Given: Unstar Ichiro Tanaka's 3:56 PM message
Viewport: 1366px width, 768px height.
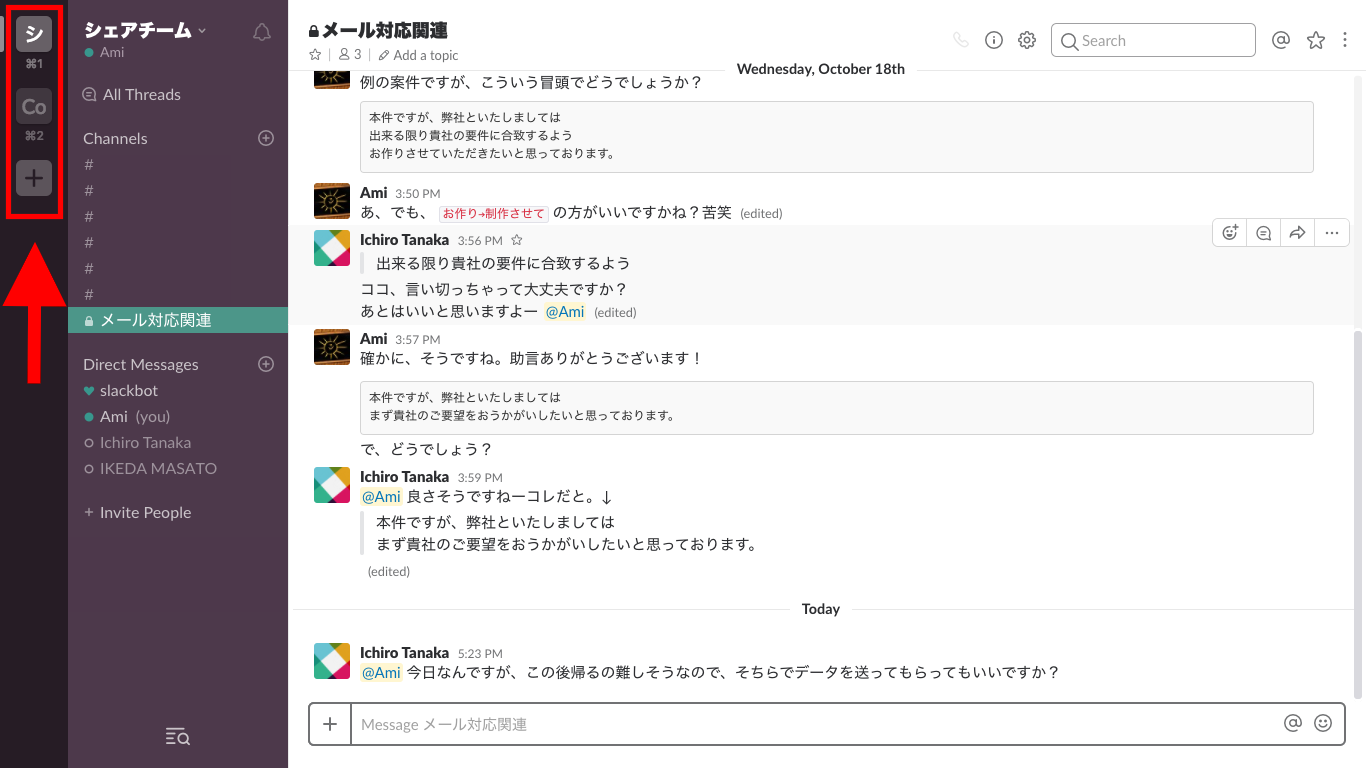Looking at the screenshot, I should 516,240.
